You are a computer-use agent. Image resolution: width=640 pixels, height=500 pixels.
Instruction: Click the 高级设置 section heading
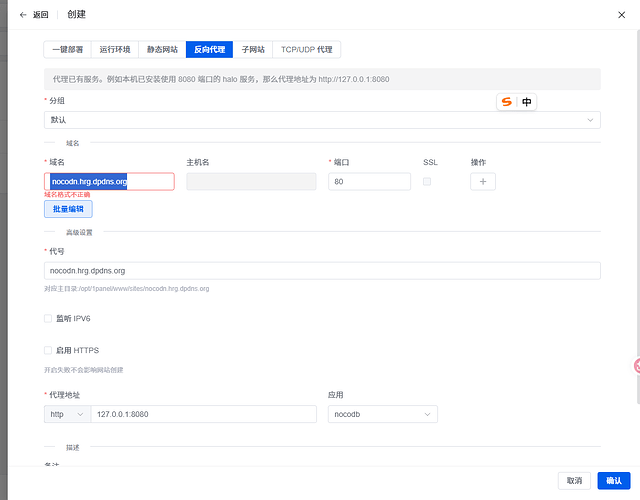[79, 232]
